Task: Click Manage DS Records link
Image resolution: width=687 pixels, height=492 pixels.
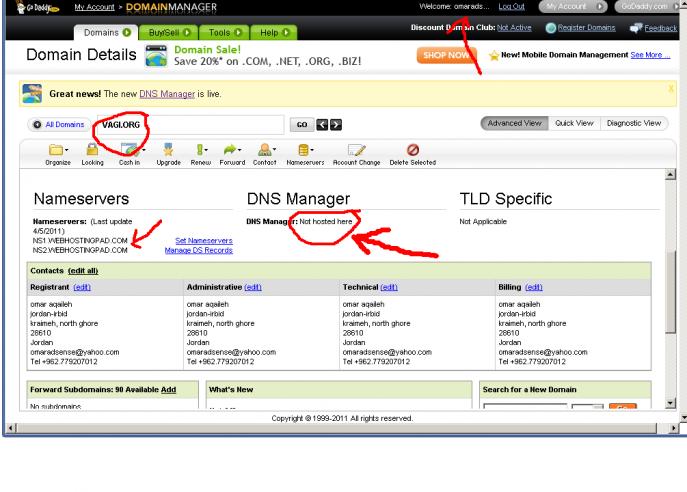Action: pyautogui.click(x=198, y=251)
